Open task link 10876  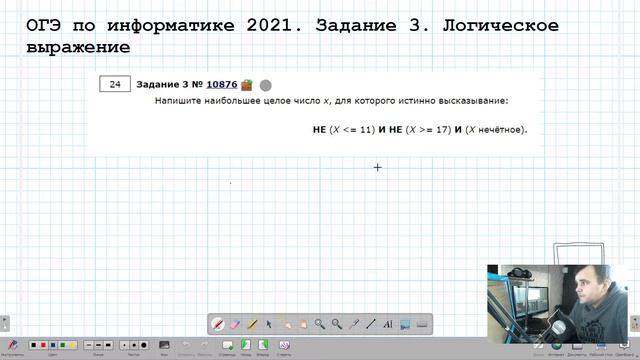pyautogui.click(x=222, y=84)
